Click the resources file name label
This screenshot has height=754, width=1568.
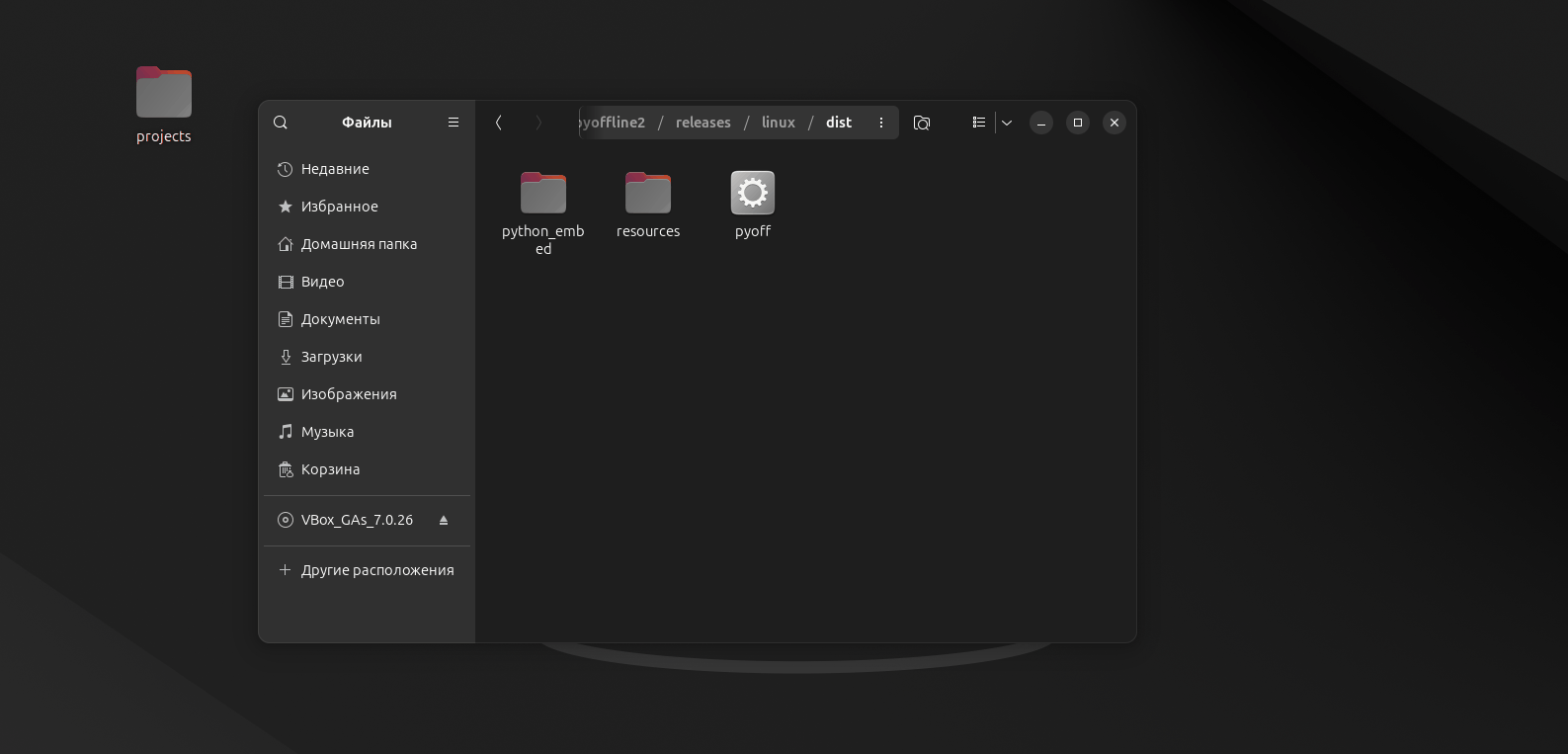pyautogui.click(x=648, y=231)
